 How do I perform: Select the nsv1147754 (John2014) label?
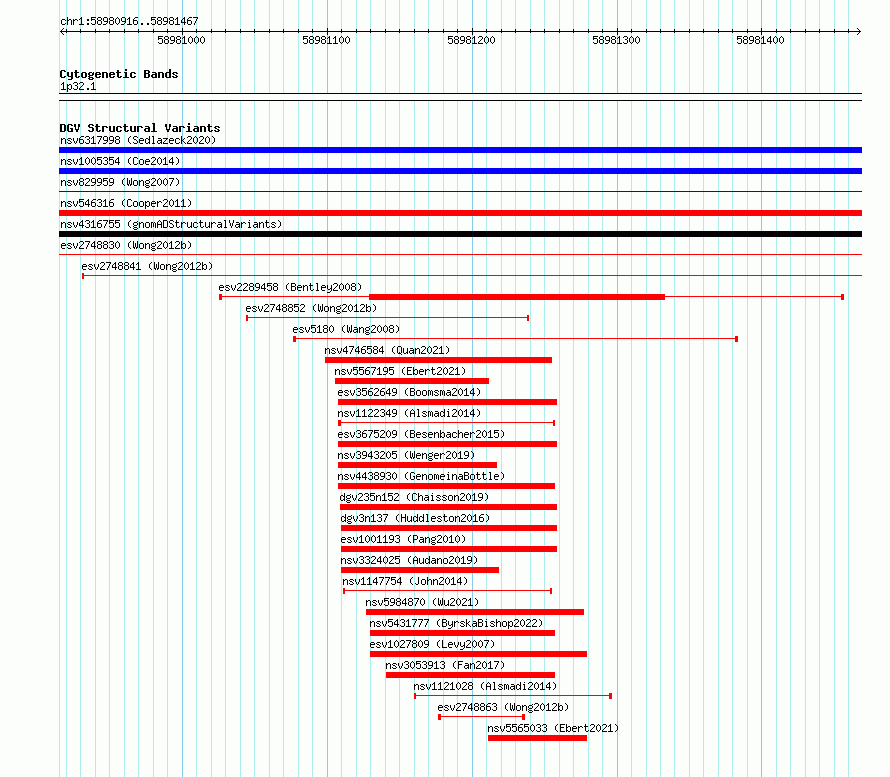coord(405,581)
